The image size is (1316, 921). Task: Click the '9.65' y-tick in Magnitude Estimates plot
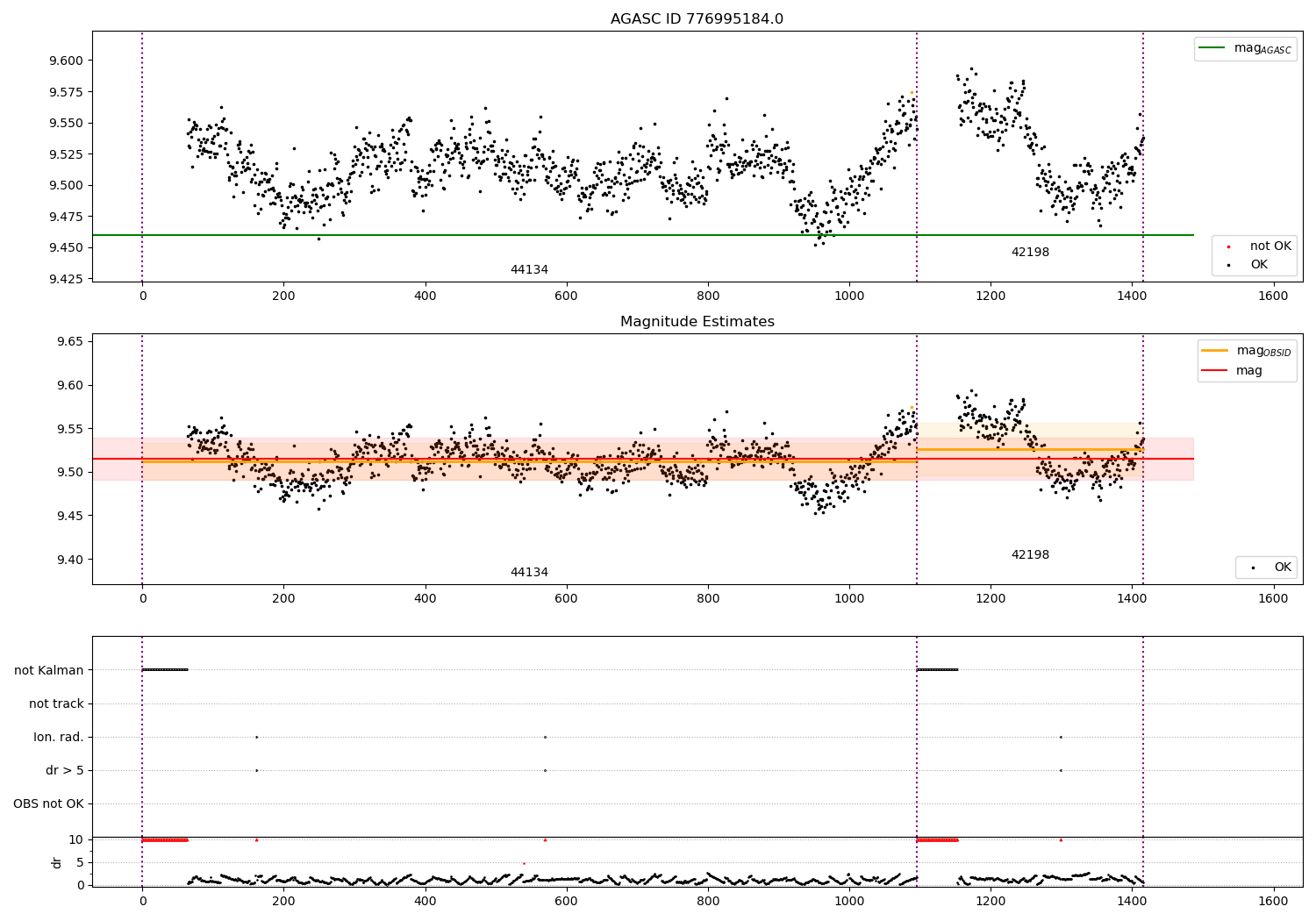[71, 341]
